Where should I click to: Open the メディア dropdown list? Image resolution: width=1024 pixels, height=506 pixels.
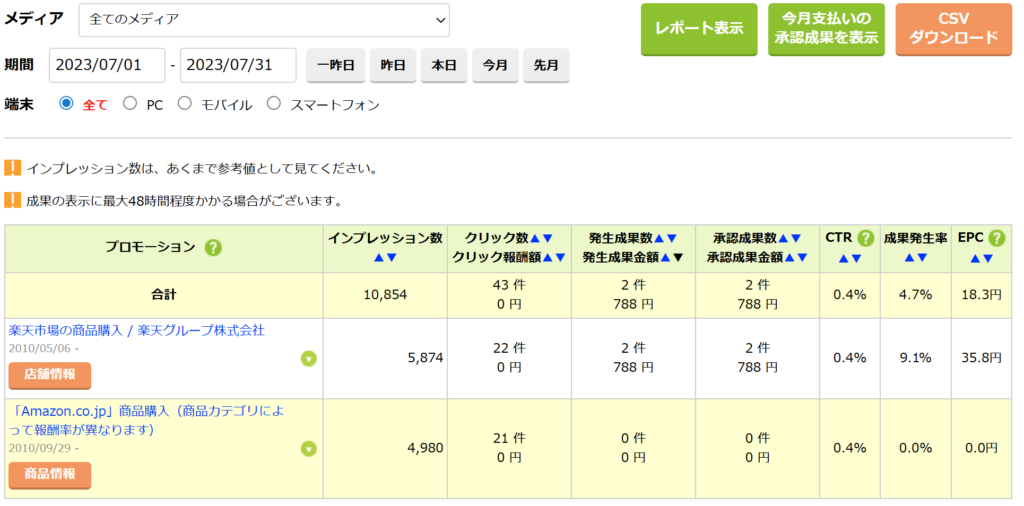point(263,19)
